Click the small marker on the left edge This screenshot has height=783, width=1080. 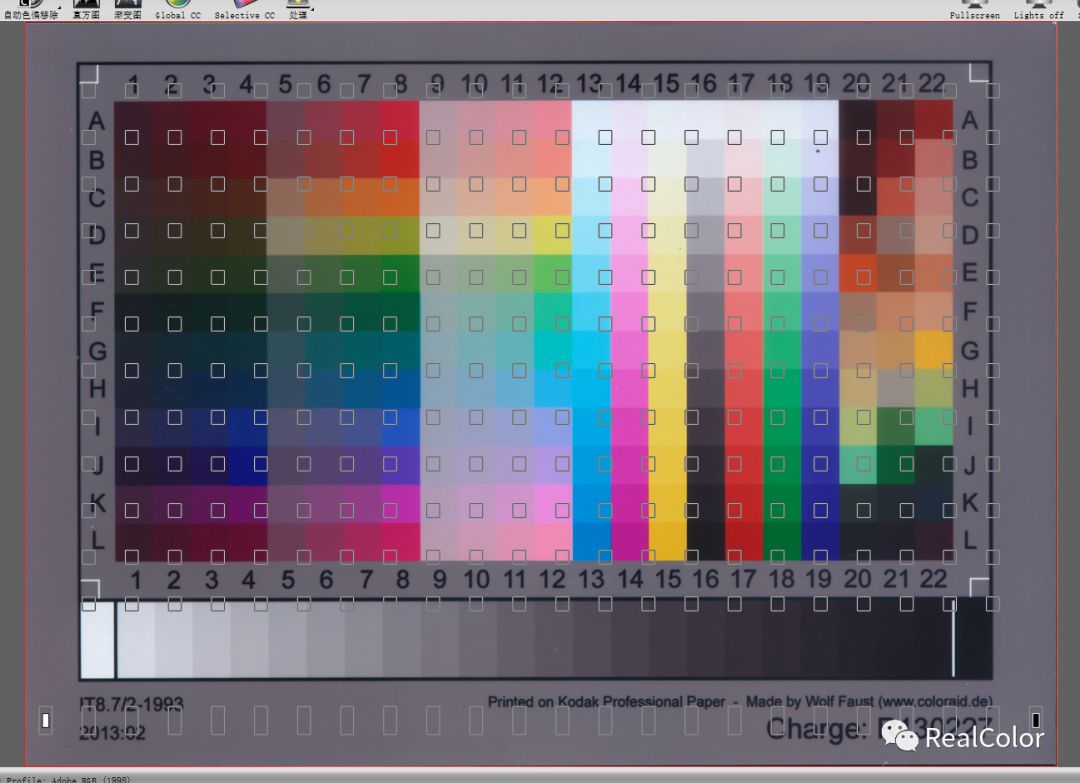click(x=46, y=719)
